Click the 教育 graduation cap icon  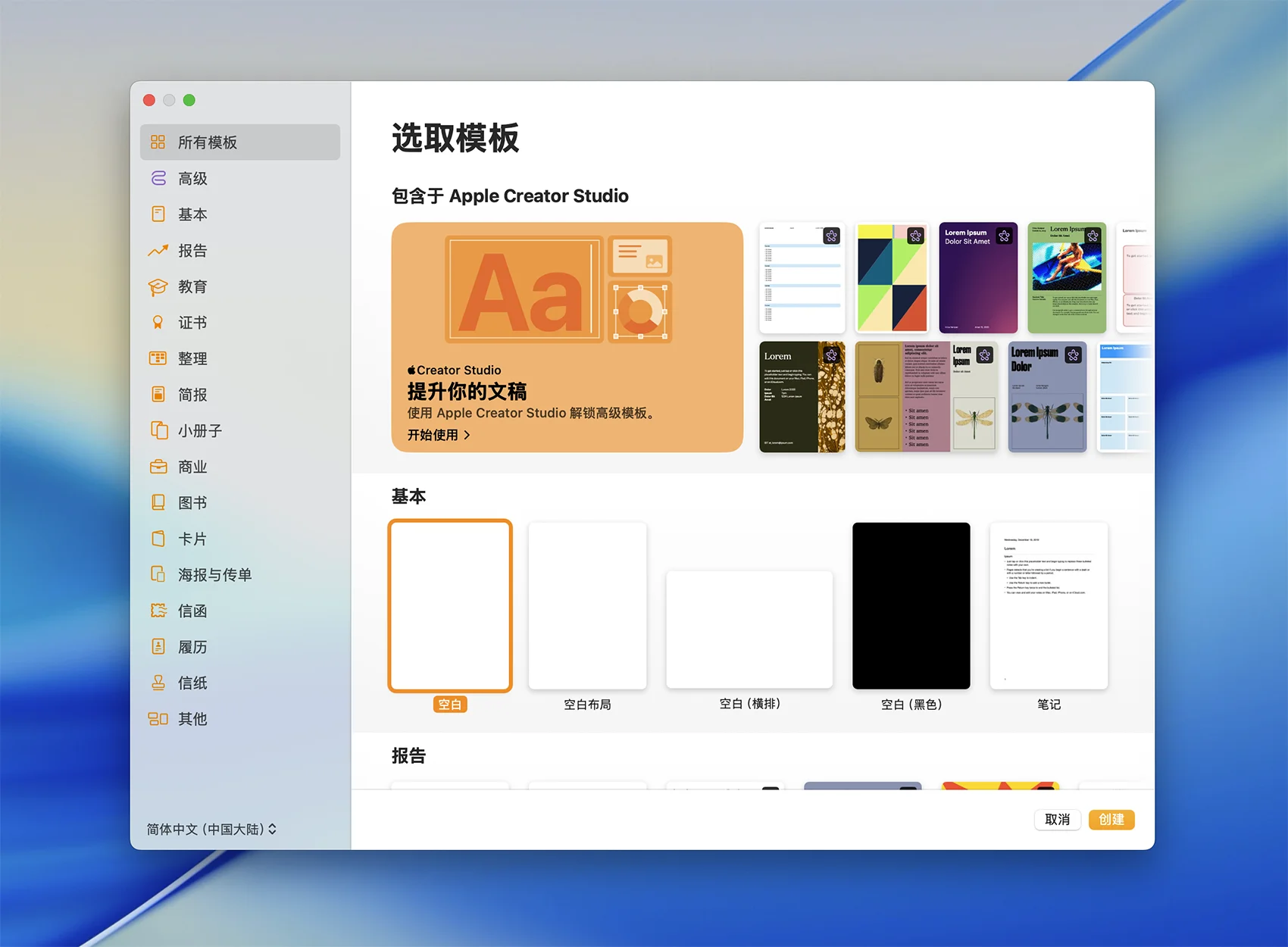[x=158, y=287]
